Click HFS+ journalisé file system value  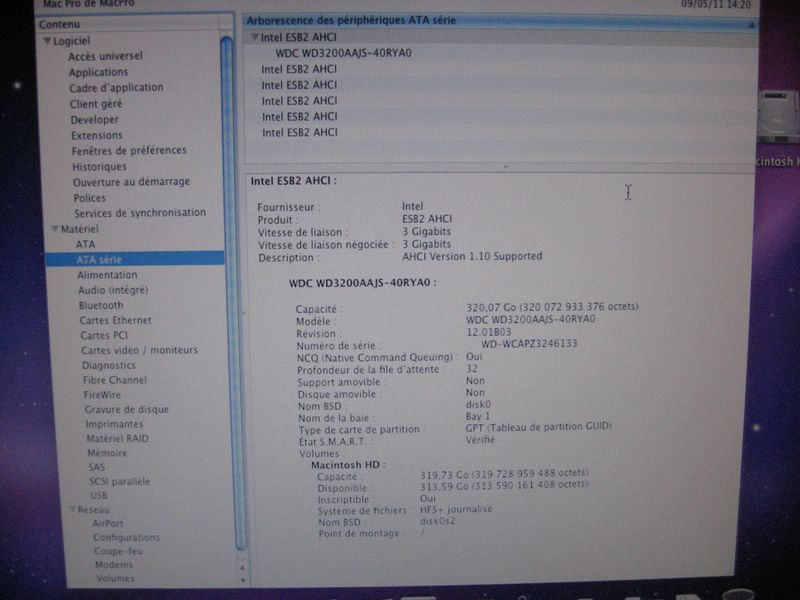pyautogui.click(x=456, y=510)
